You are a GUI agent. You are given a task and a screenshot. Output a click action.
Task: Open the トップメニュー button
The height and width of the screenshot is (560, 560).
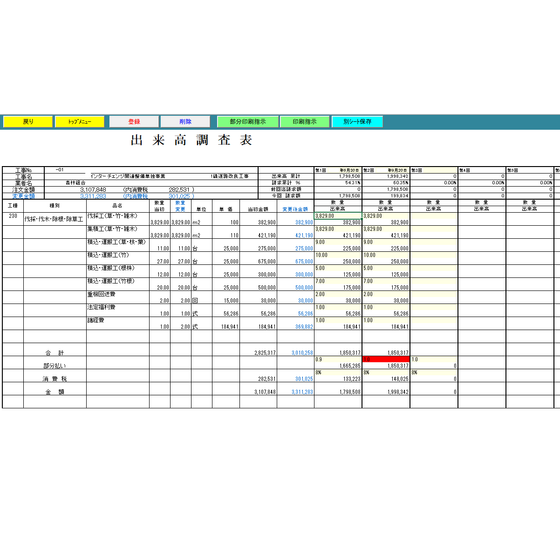80,121
